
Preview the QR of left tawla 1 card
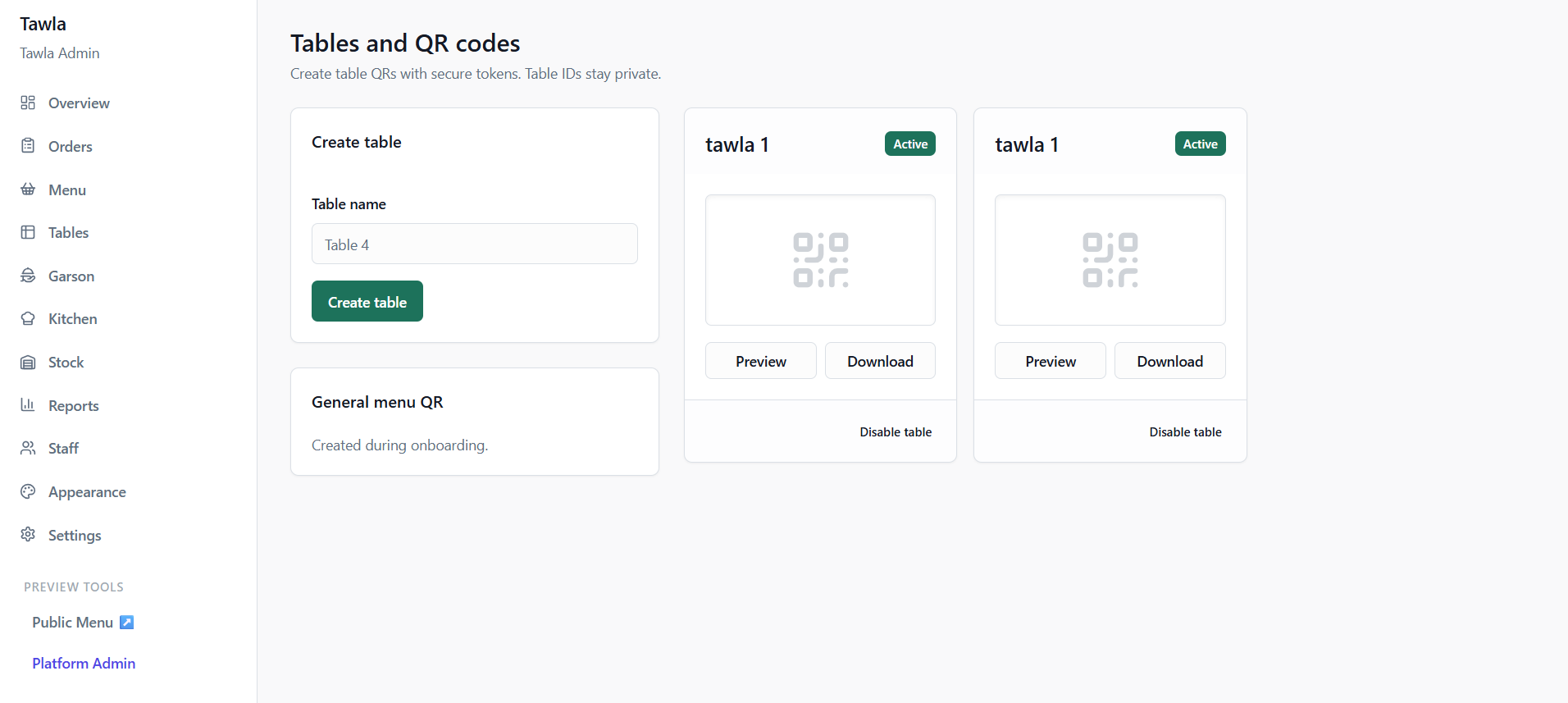[761, 361]
